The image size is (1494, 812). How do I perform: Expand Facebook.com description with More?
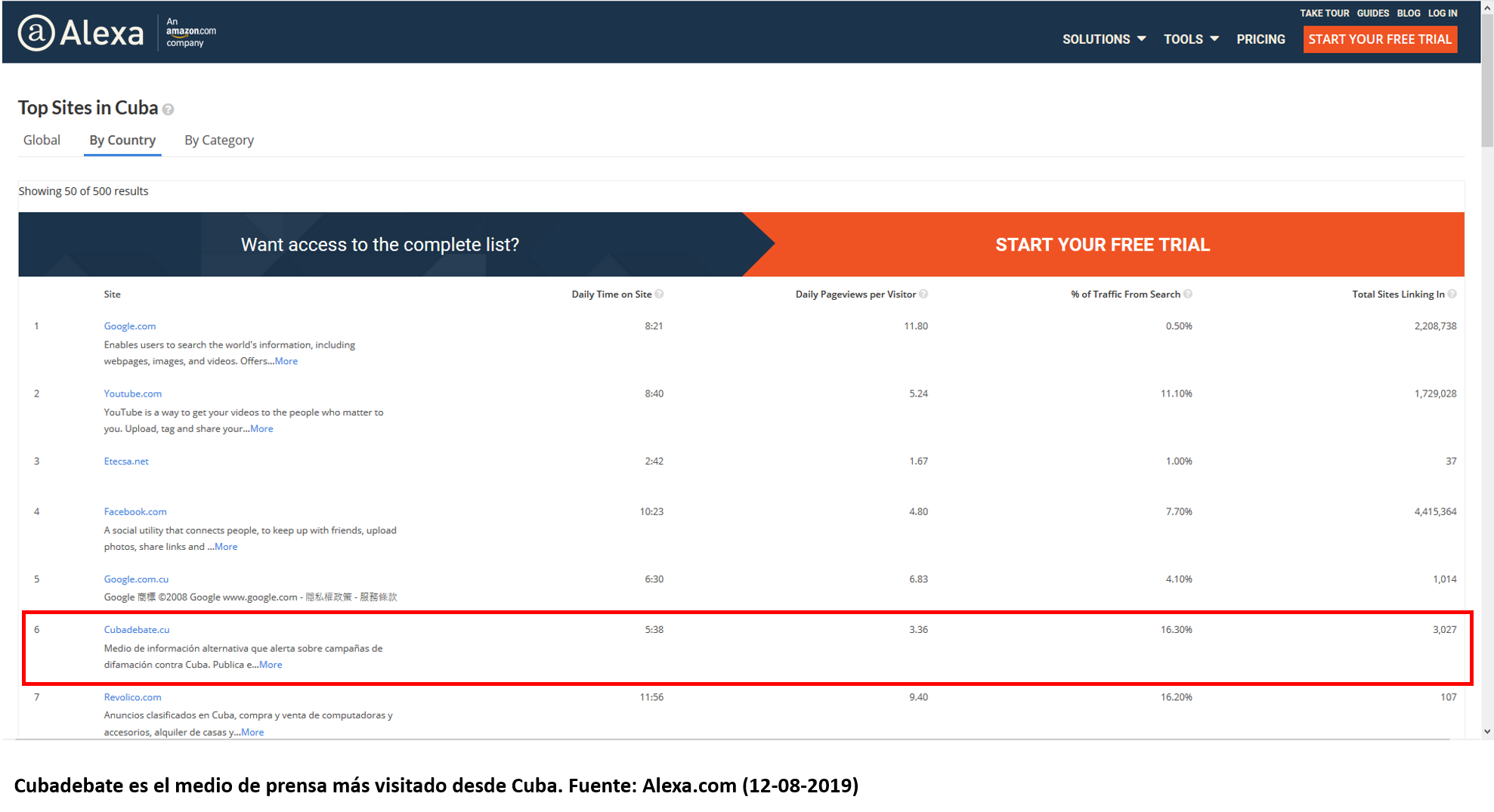(226, 547)
